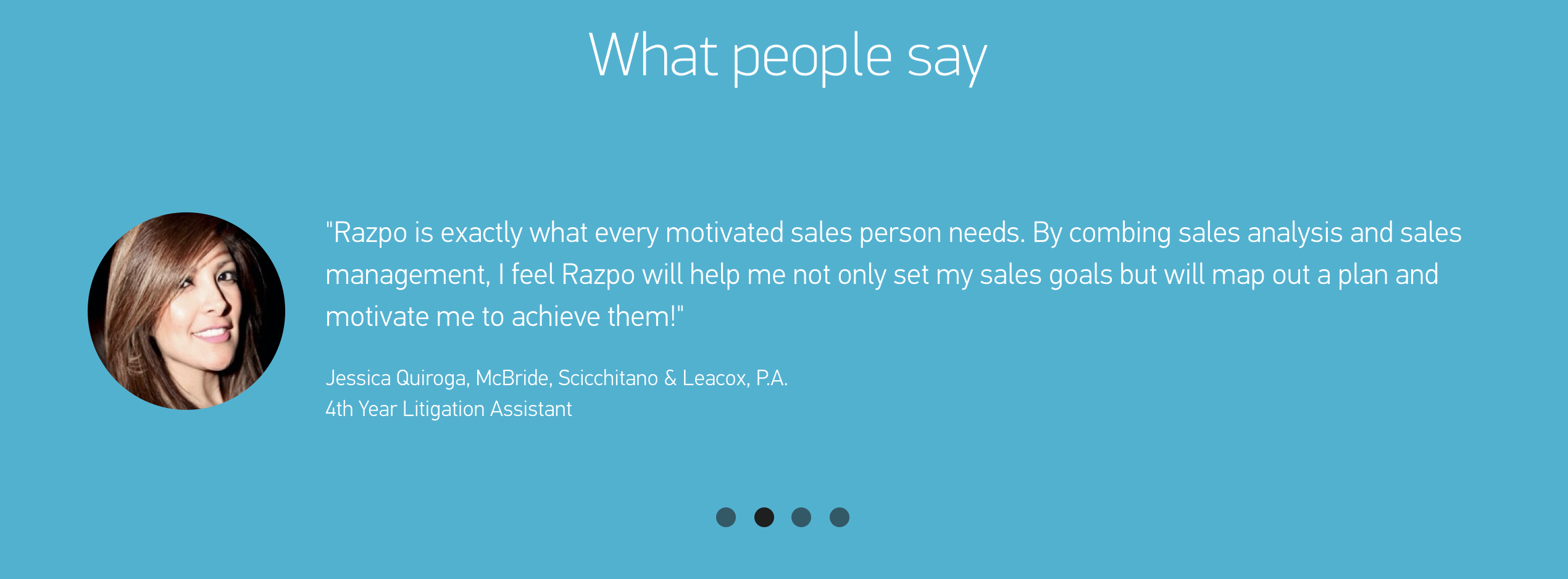Click the "sales goals" phrase in the quote
Screen dimensions: 1568x579
(x=1046, y=275)
